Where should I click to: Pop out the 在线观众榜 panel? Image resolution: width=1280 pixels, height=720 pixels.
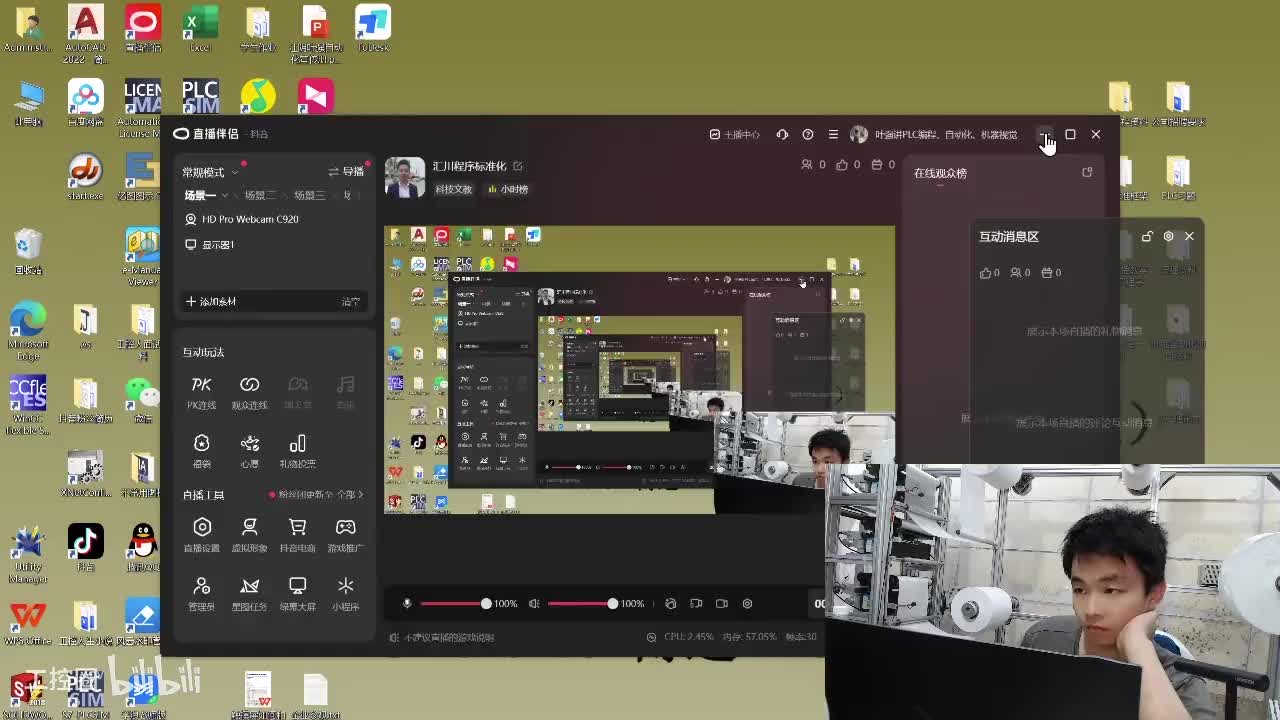click(1087, 172)
